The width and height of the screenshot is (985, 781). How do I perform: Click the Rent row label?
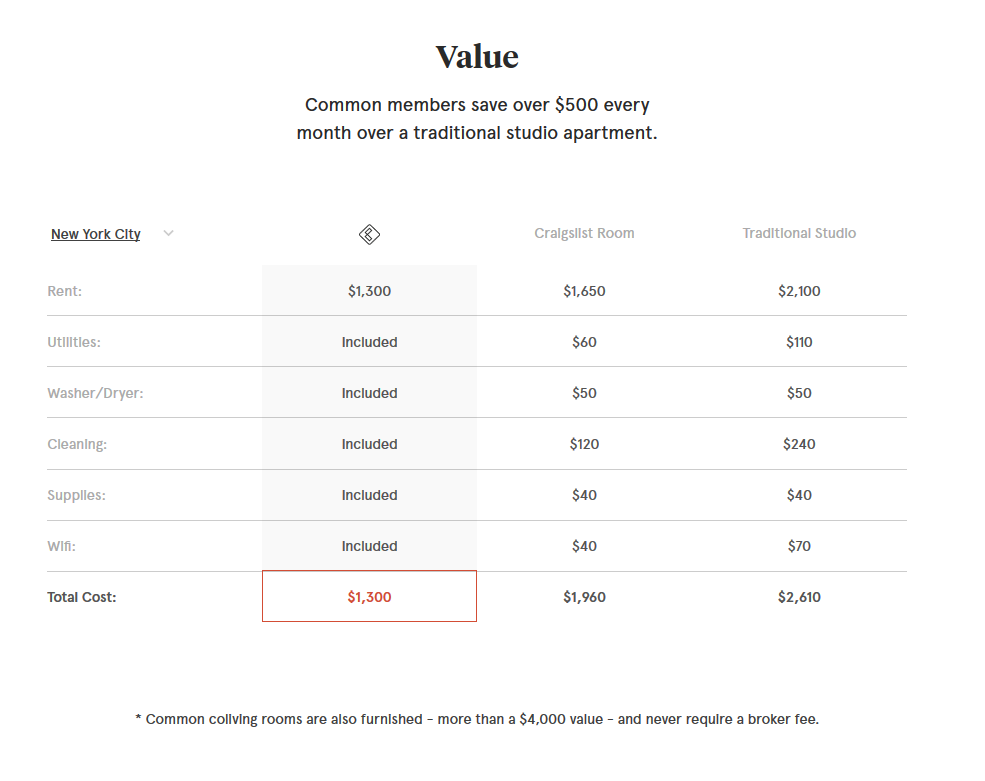(x=65, y=291)
